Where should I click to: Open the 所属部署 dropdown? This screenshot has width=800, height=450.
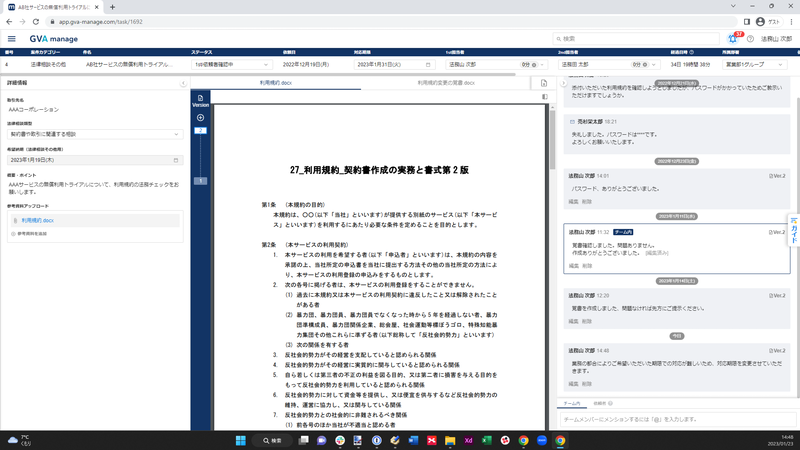pos(790,64)
